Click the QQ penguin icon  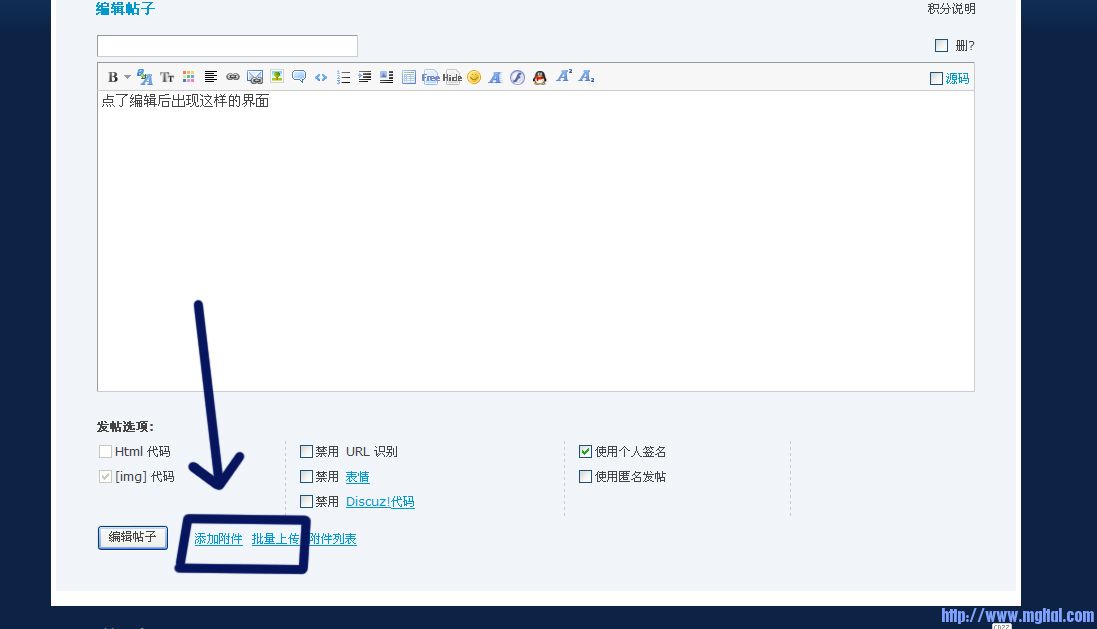(539, 77)
